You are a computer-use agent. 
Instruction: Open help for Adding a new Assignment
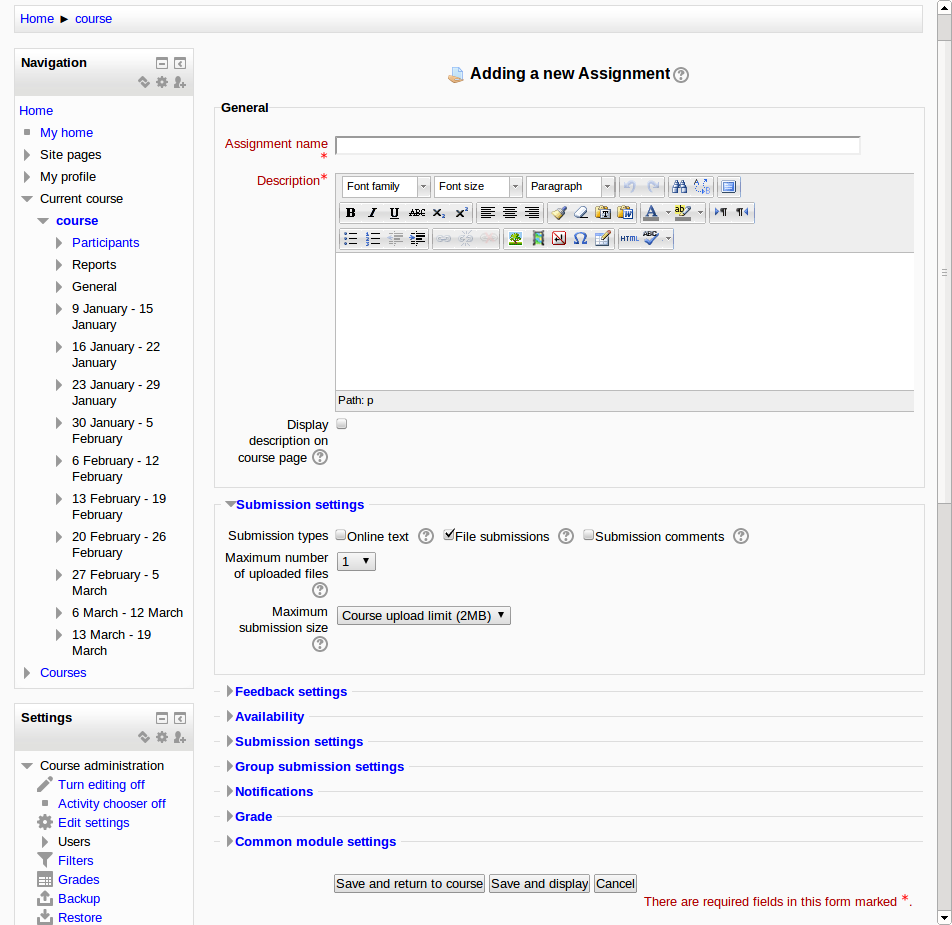coord(681,75)
